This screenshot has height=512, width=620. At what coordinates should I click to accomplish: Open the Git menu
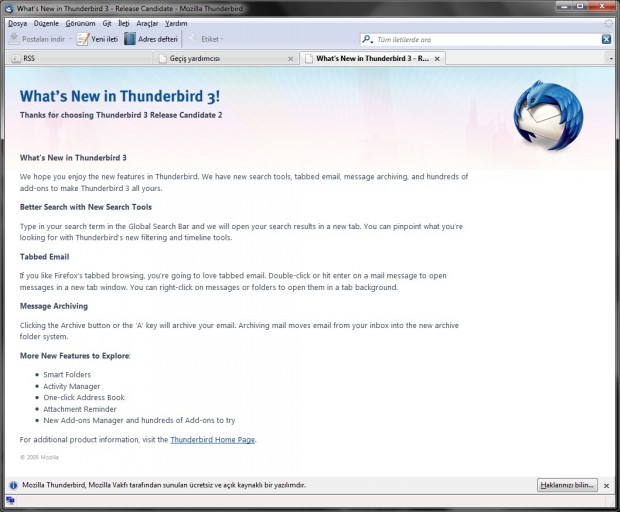click(x=107, y=23)
